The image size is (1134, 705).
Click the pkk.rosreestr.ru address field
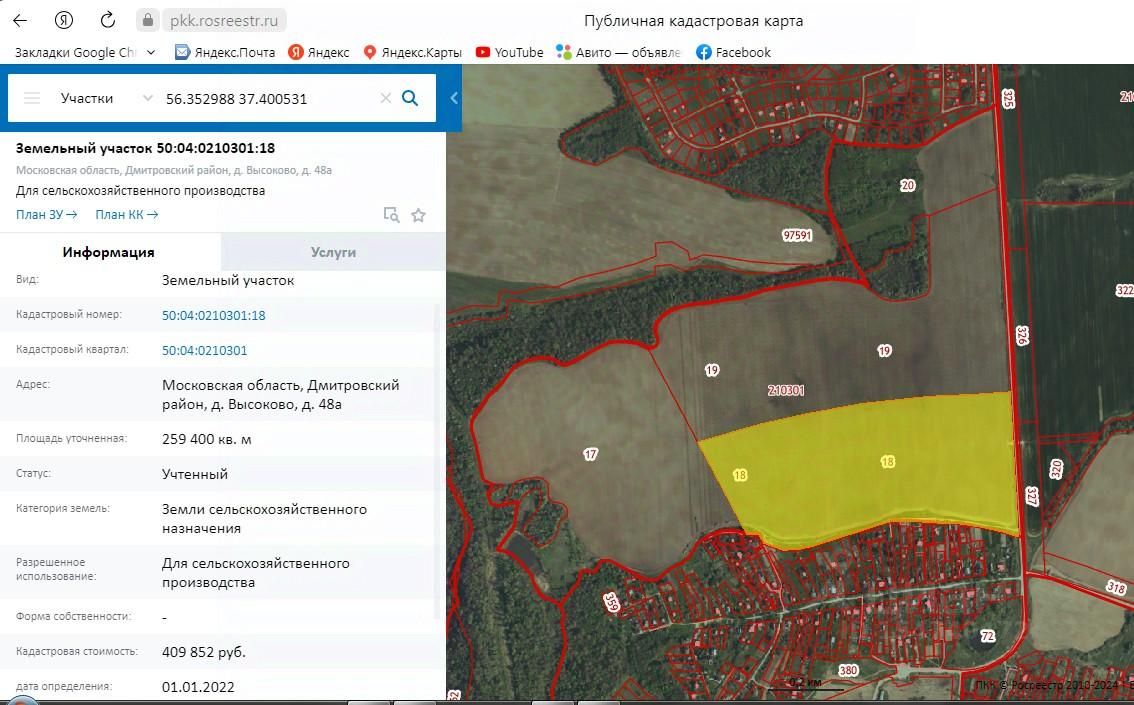(224, 21)
